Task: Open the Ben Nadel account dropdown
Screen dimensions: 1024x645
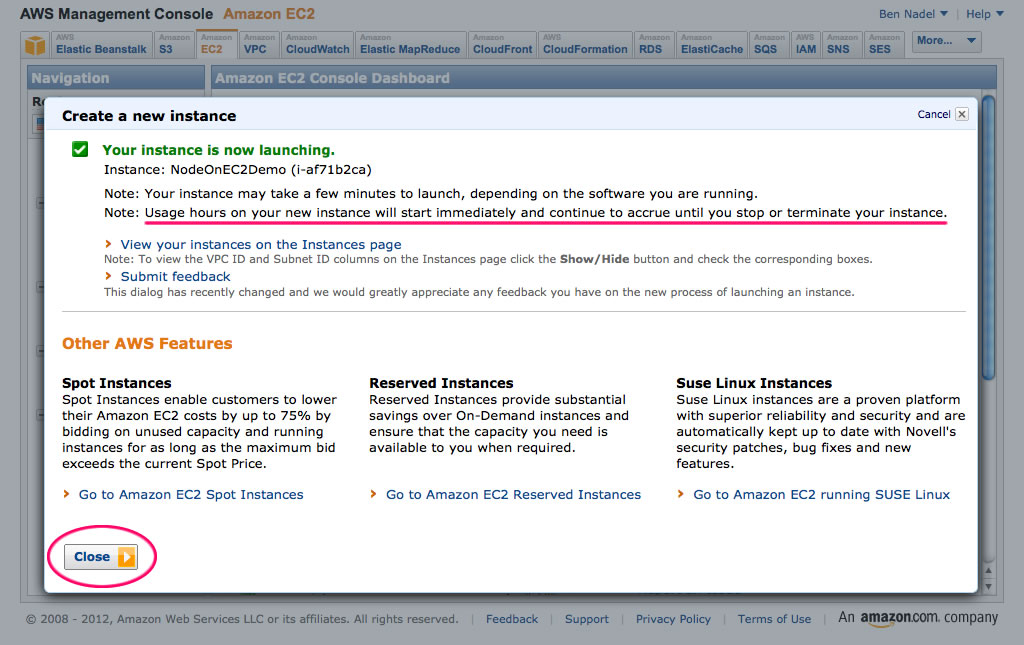Action: (x=913, y=14)
